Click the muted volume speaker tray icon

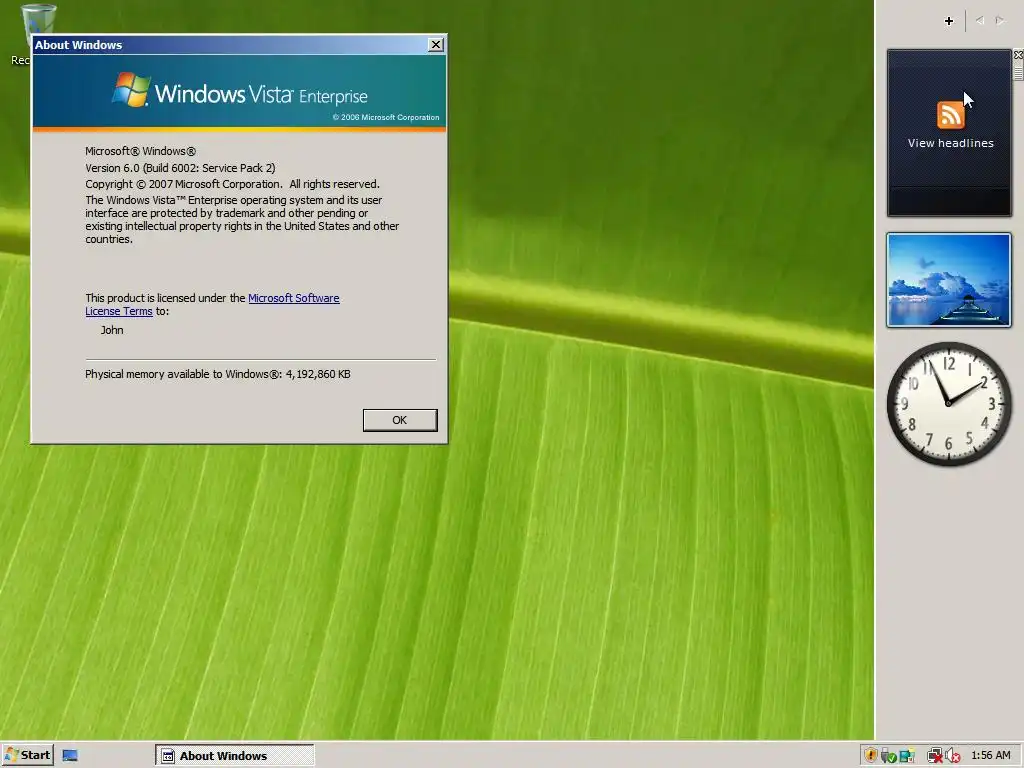tap(952, 756)
